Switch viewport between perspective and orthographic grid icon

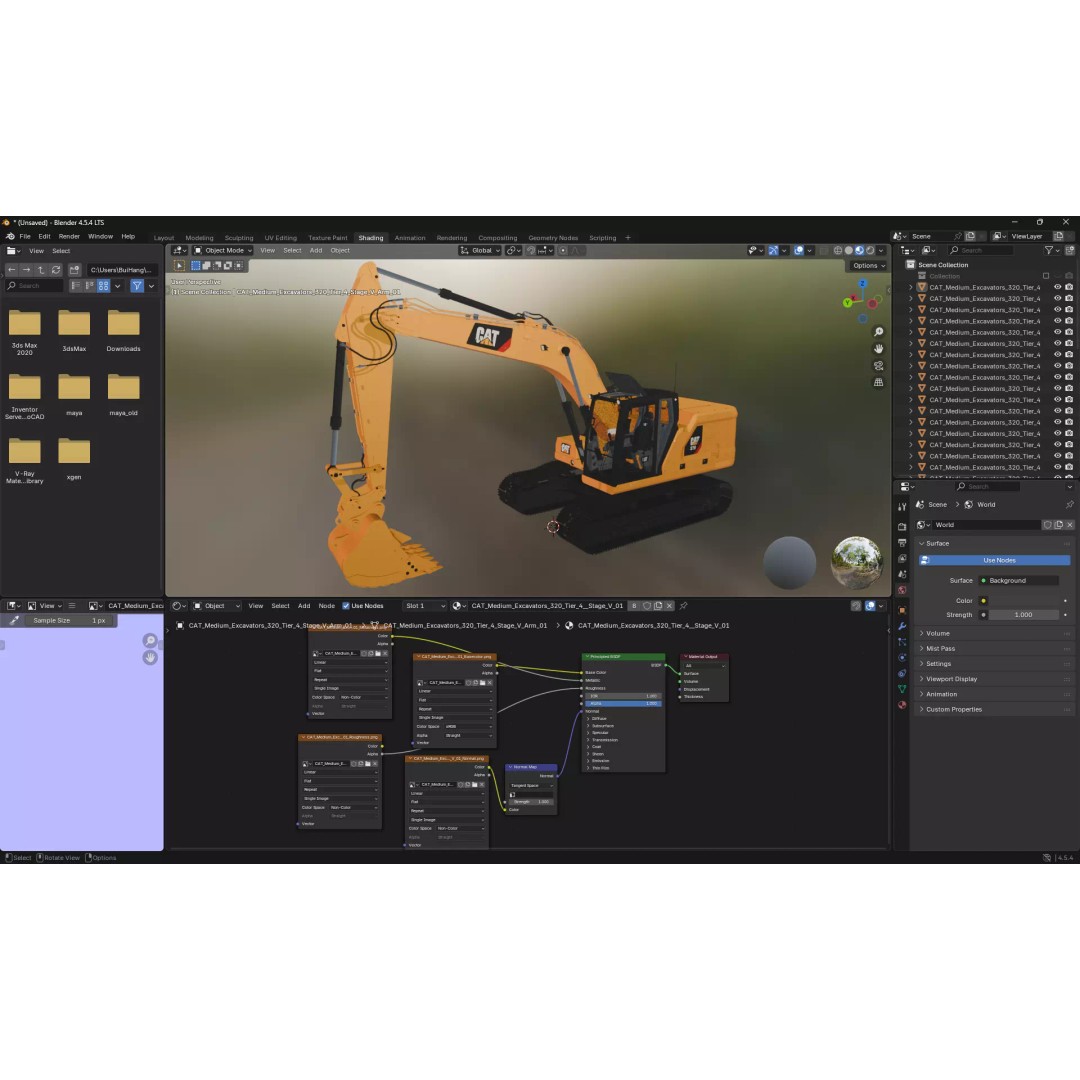point(878,382)
